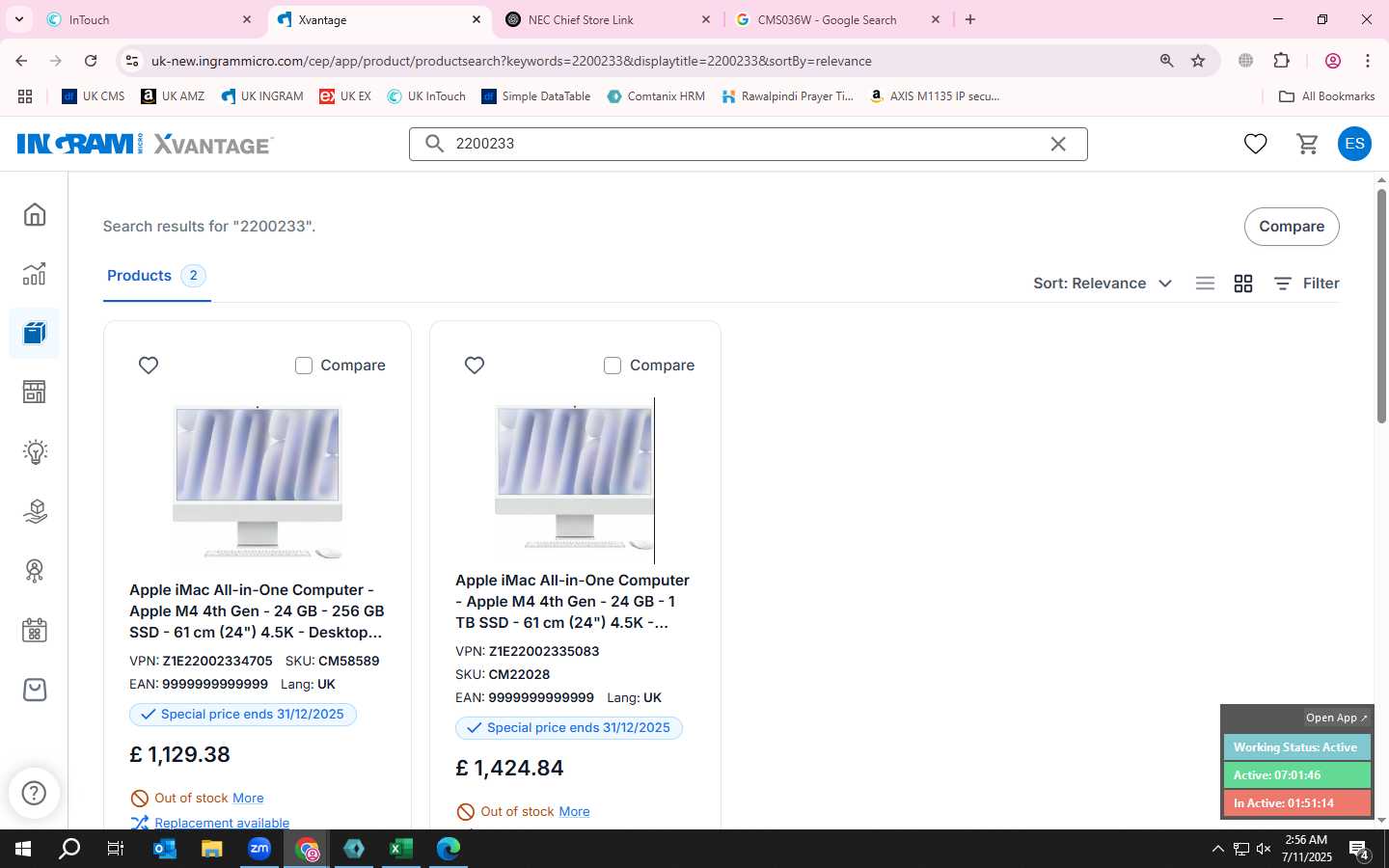The width and height of the screenshot is (1389, 868).
Task: Open the stacked cube sidebar icon
Action: [x=35, y=511]
